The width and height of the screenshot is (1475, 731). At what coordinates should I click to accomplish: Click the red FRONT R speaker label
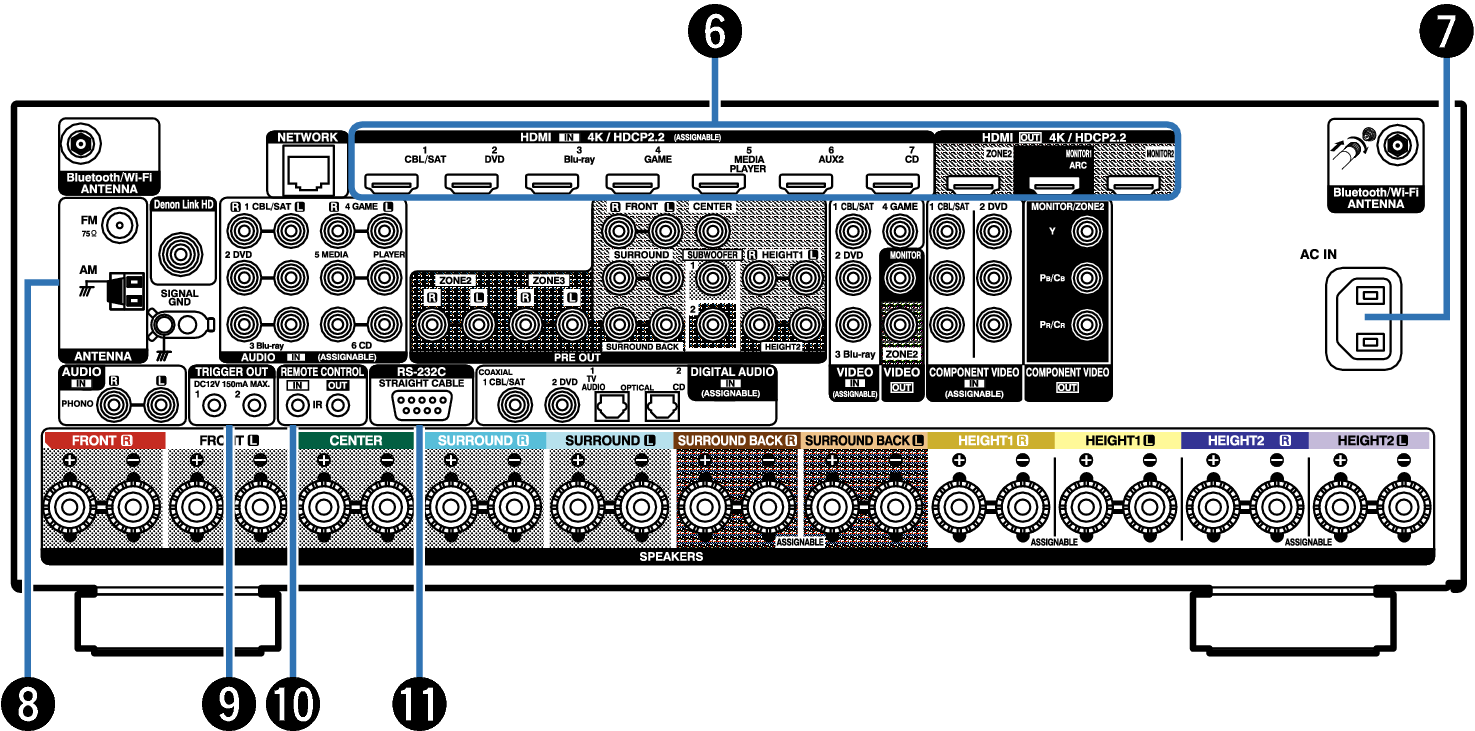(x=102, y=440)
